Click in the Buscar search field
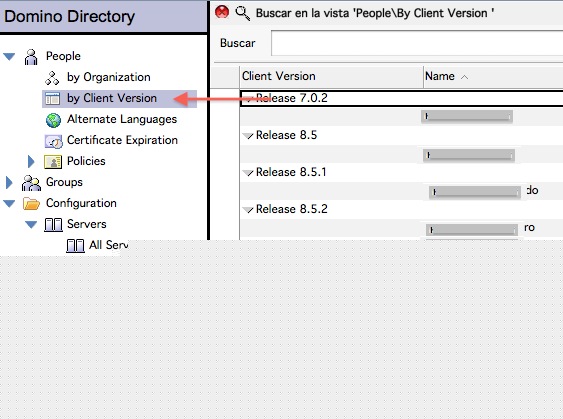 (x=417, y=43)
